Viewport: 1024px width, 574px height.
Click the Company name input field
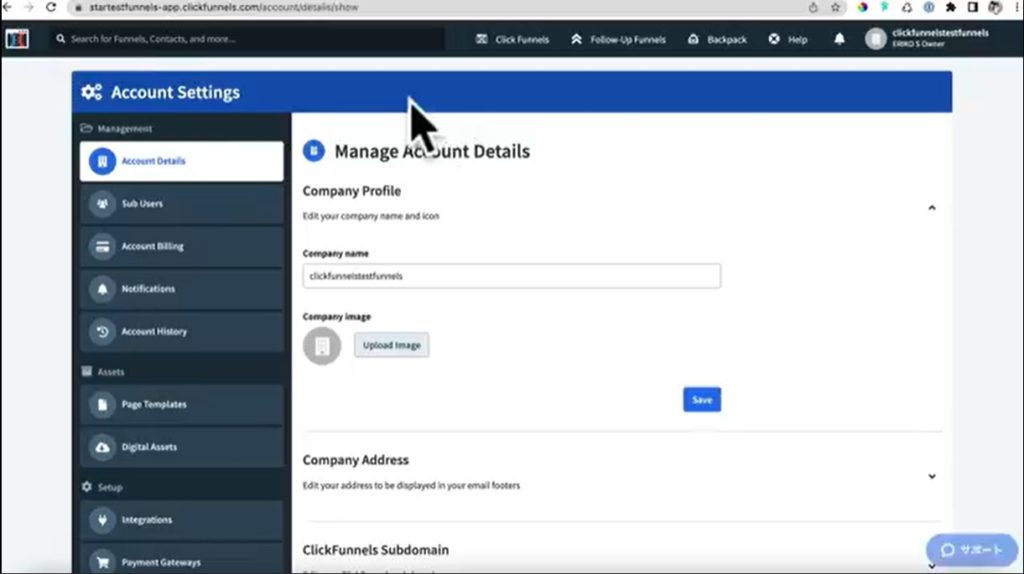click(511, 276)
